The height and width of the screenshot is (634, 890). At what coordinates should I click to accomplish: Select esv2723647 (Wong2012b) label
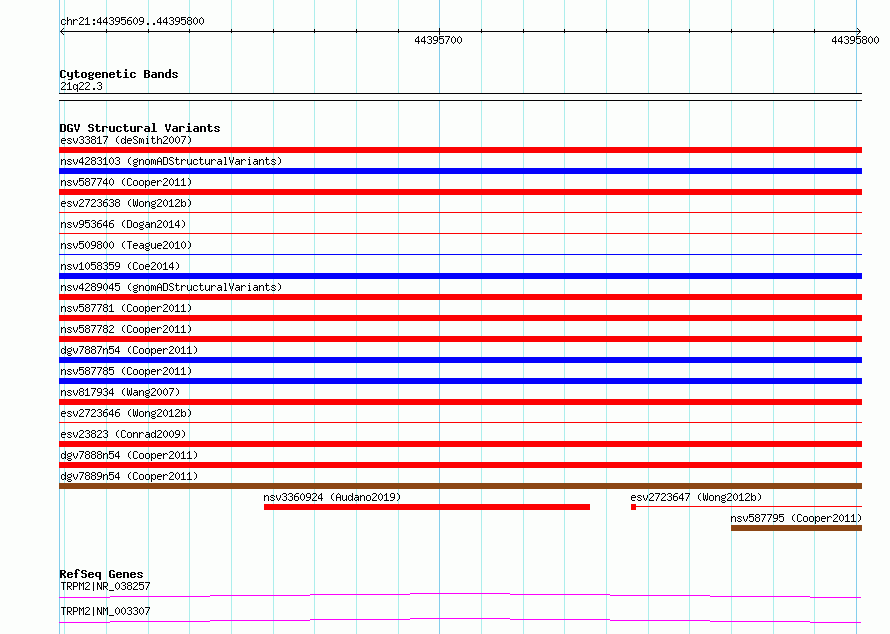[696, 497]
